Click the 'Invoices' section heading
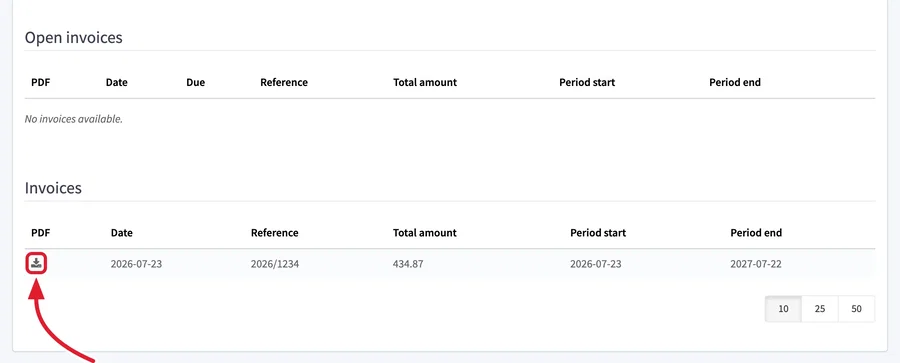The height and width of the screenshot is (363, 900). coord(53,188)
